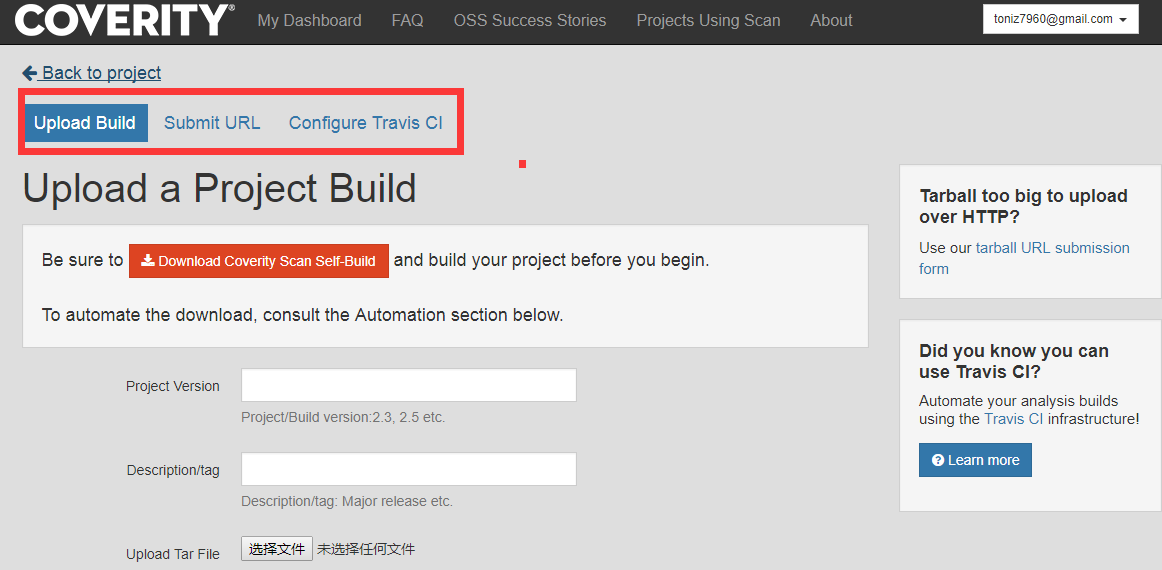This screenshot has height=570, width=1162.
Task: Click the Upload a Project Build heading
Action: (x=219, y=188)
